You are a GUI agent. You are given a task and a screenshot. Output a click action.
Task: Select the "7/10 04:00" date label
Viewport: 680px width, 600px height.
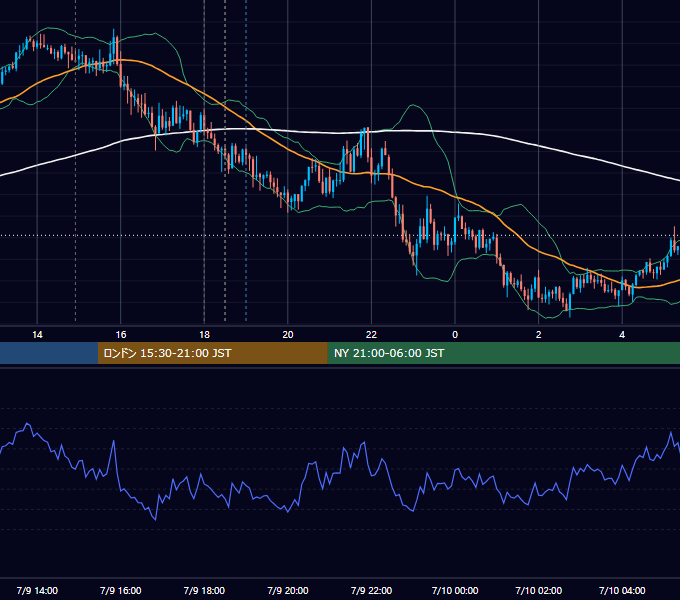622,590
